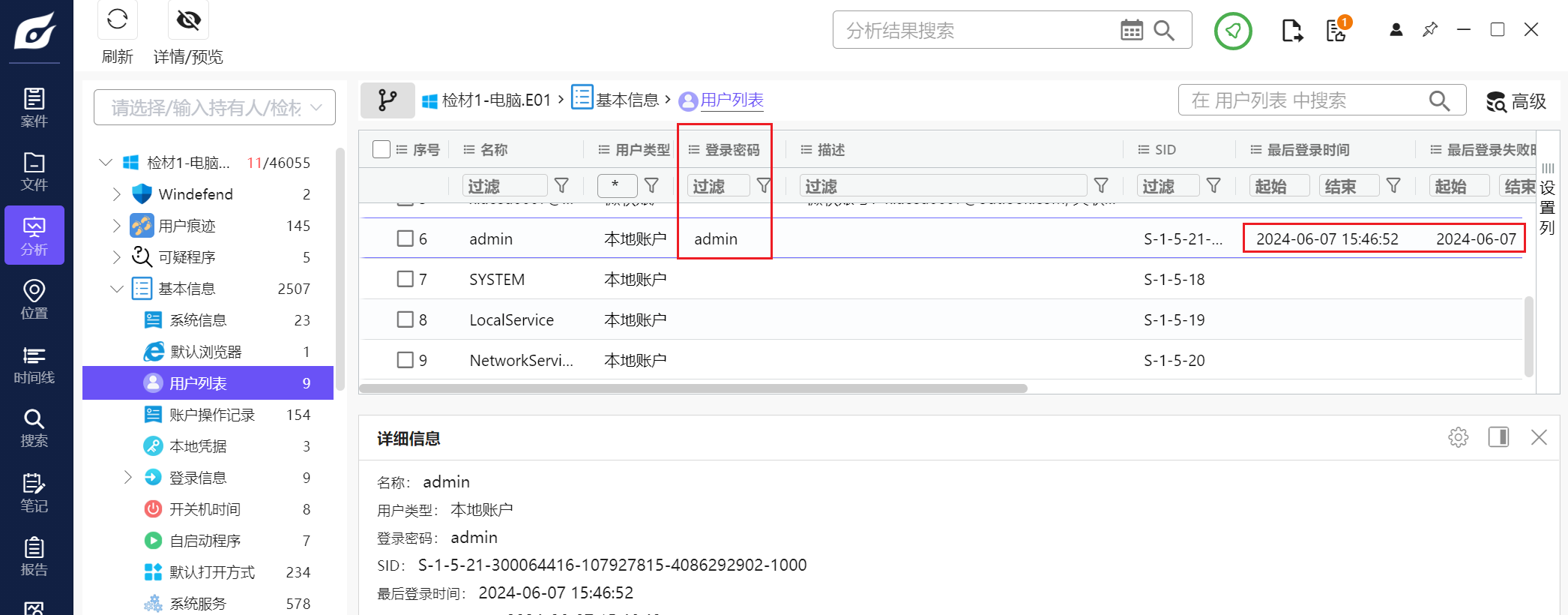Open the timeline (时间线) sidebar section

[34, 364]
